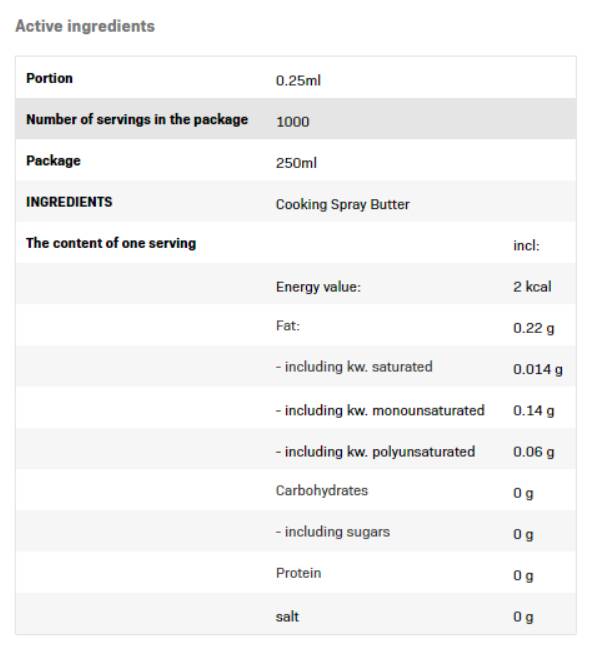Click the 250ml package value
The height and width of the screenshot is (651, 593).
pos(296,163)
